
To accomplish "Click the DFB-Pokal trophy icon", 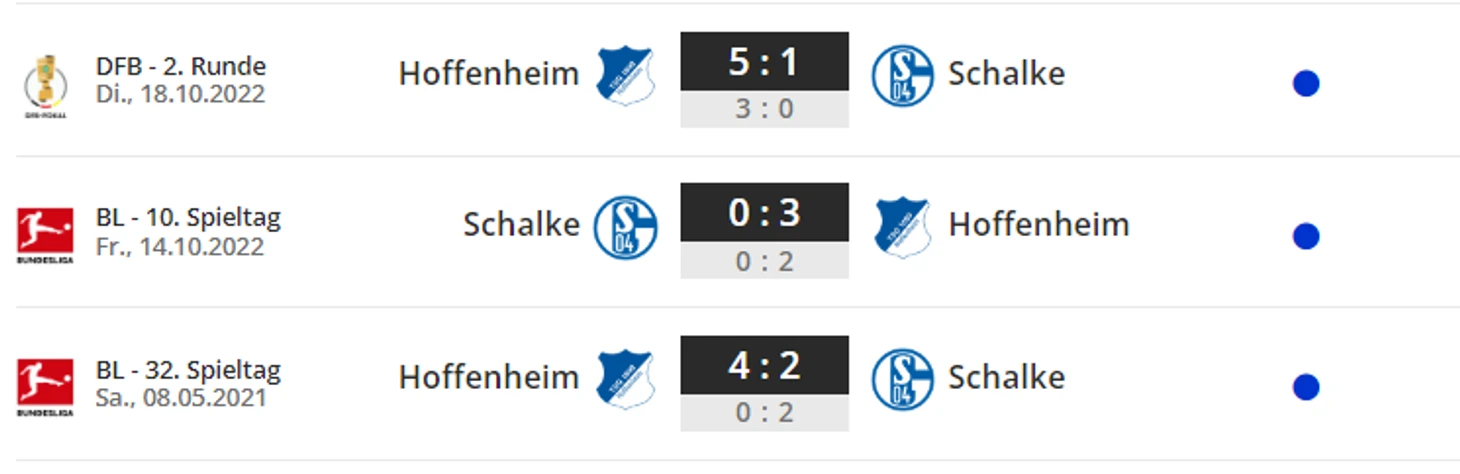I will point(45,86).
